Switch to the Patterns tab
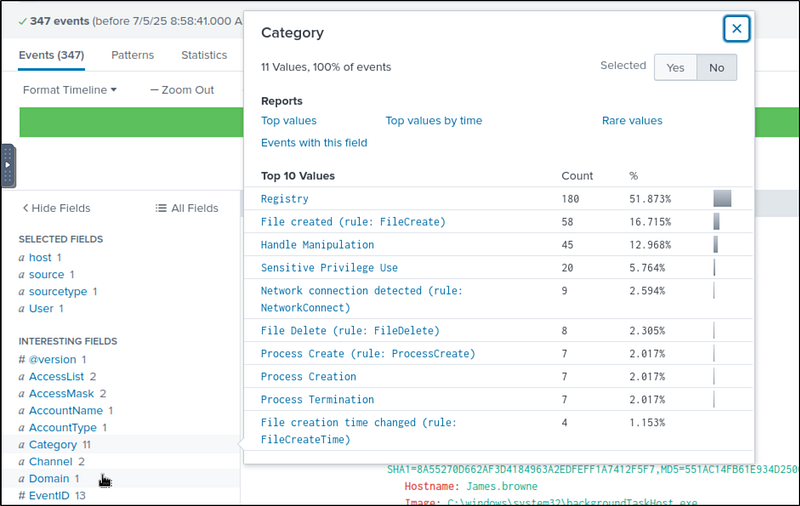 tap(132, 55)
